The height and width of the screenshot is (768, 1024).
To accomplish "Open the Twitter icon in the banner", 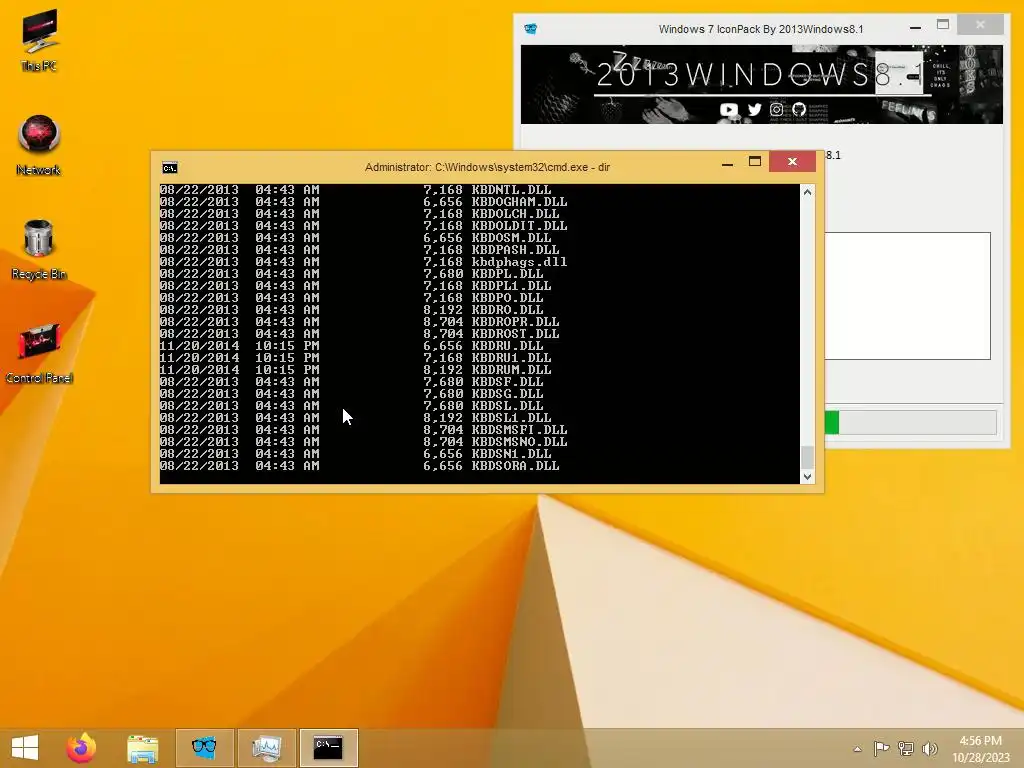I will click(754, 110).
